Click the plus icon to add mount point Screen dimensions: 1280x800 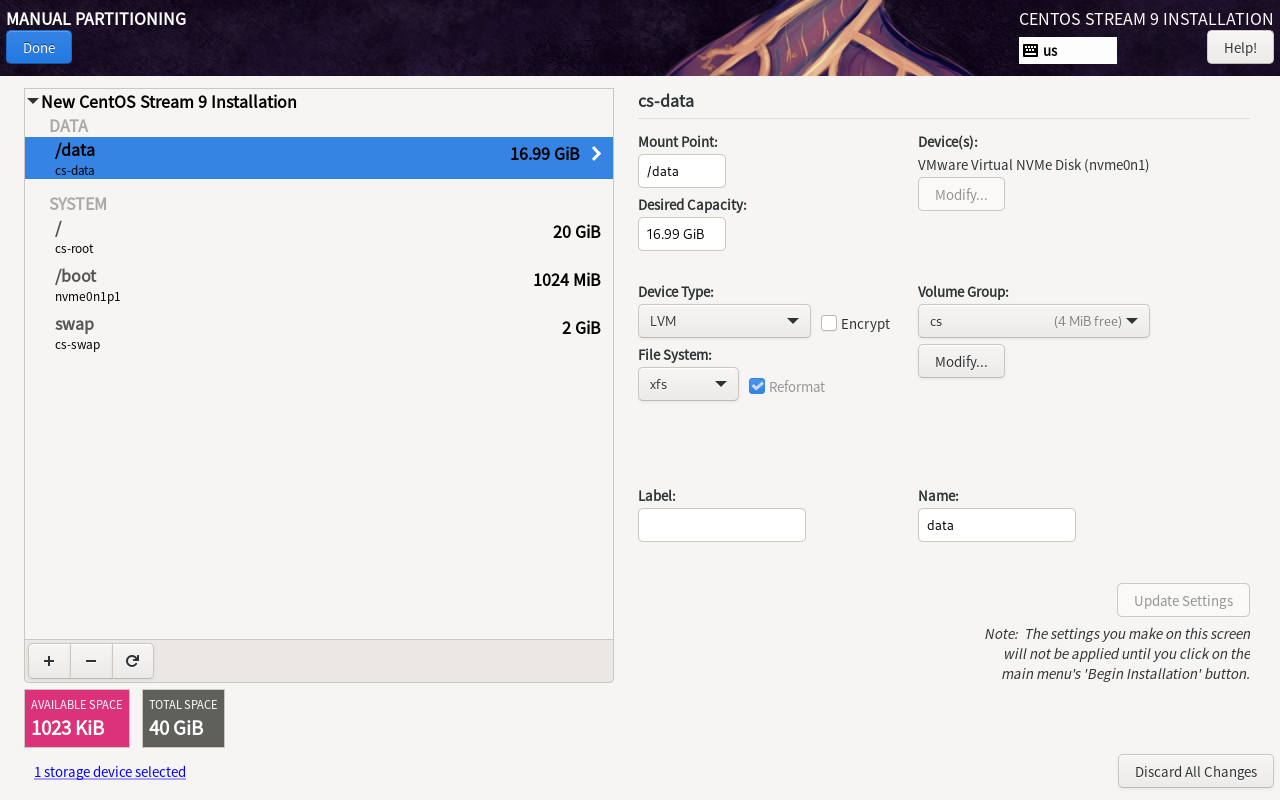49,661
